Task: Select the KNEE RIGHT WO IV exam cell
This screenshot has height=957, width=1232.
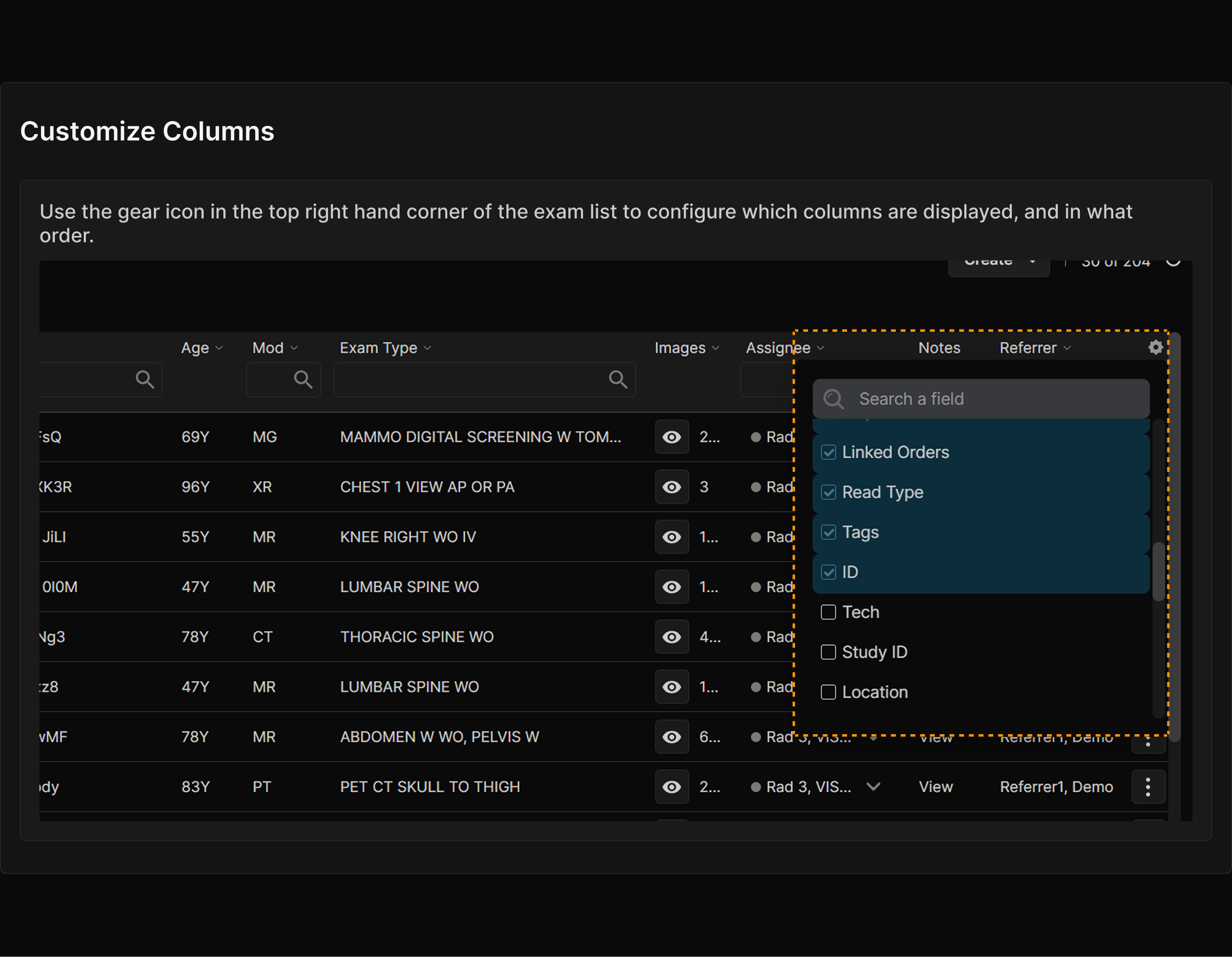Action: click(408, 537)
